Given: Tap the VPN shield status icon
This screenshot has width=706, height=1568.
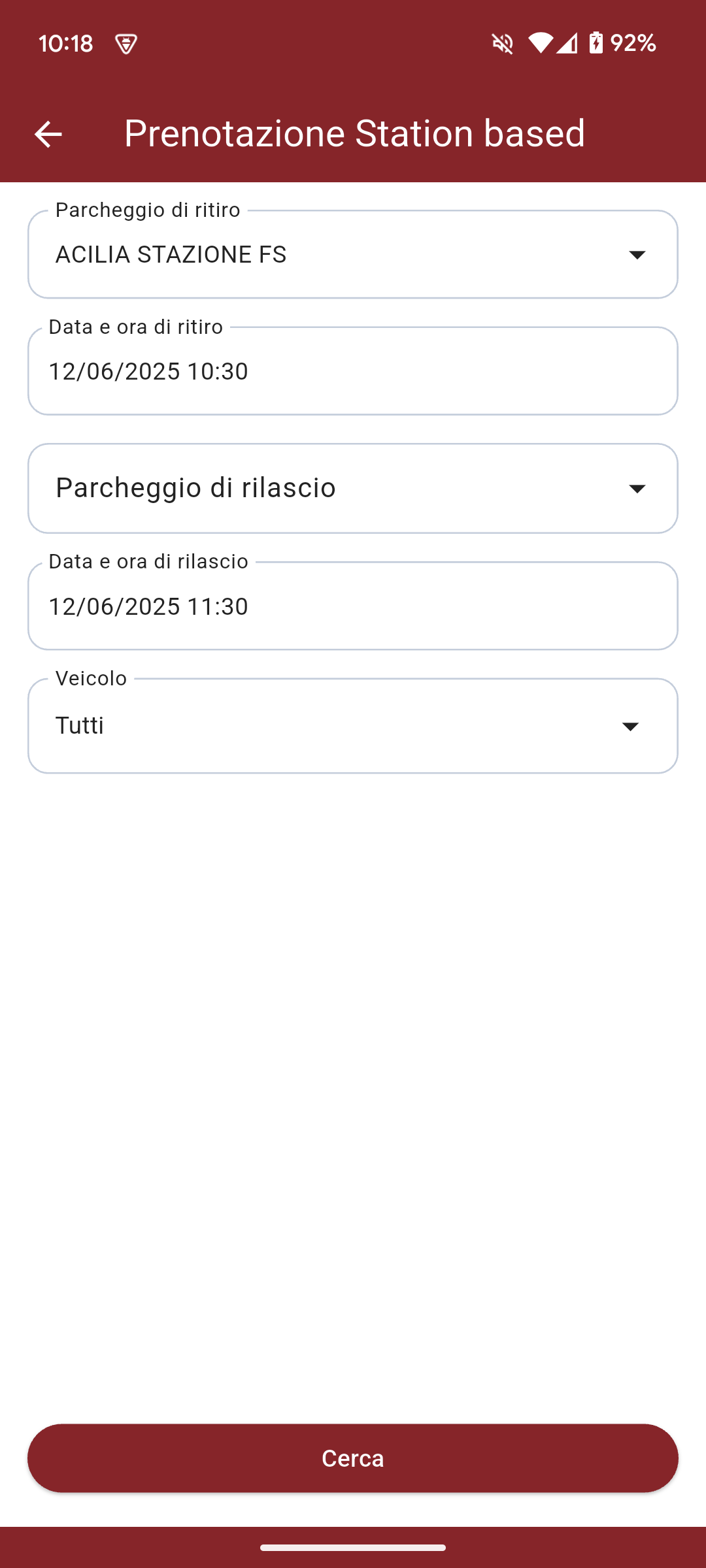Looking at the screenshot, I should click(126, 44).
